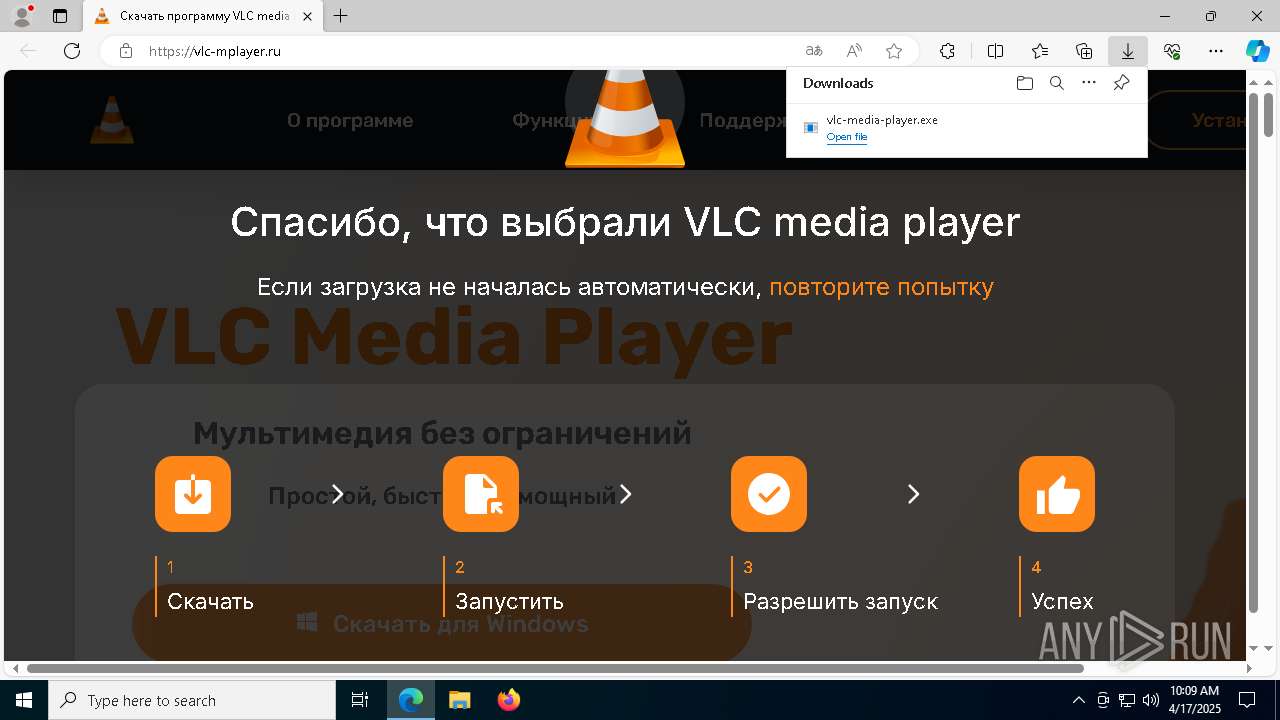
Task: Open Collections icon
Action: 1084,51
